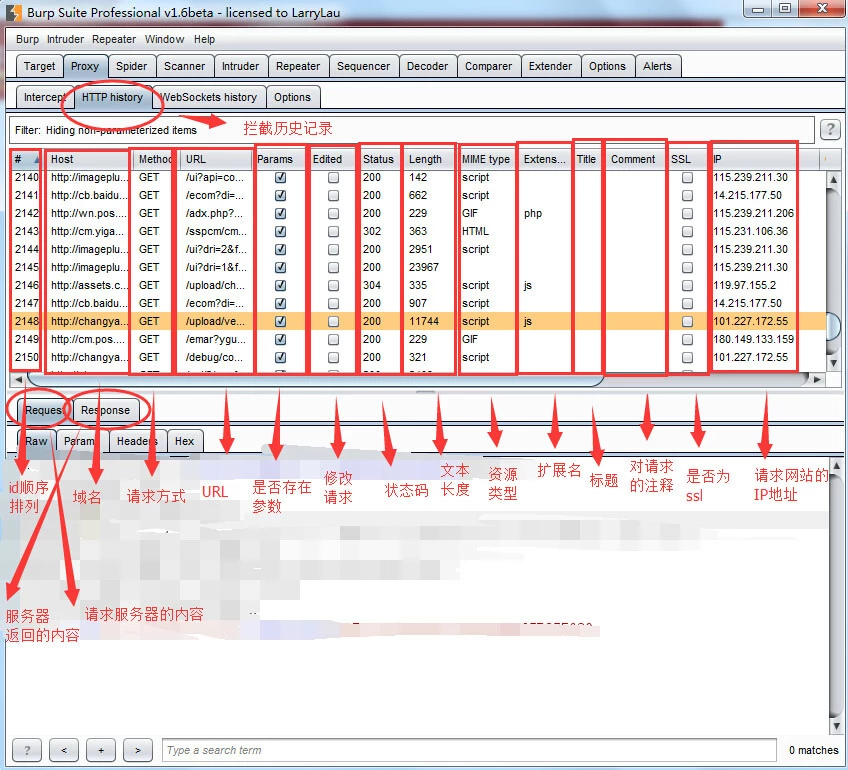Toggle the Params checkbox in row 2145
The image size is (848, 770).
(280, 267)
